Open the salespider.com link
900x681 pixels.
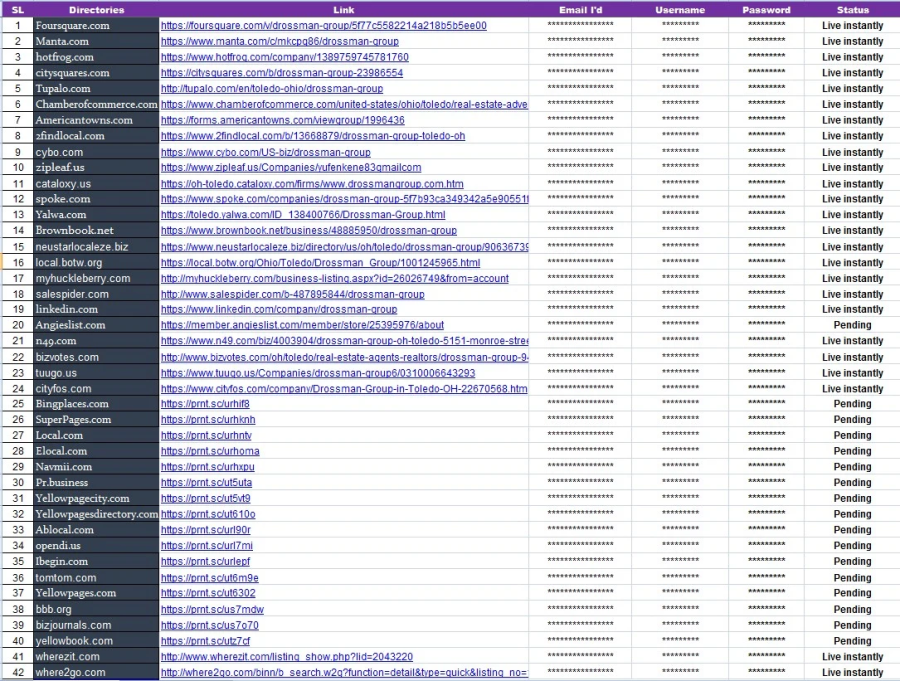(x=293, y=294)
